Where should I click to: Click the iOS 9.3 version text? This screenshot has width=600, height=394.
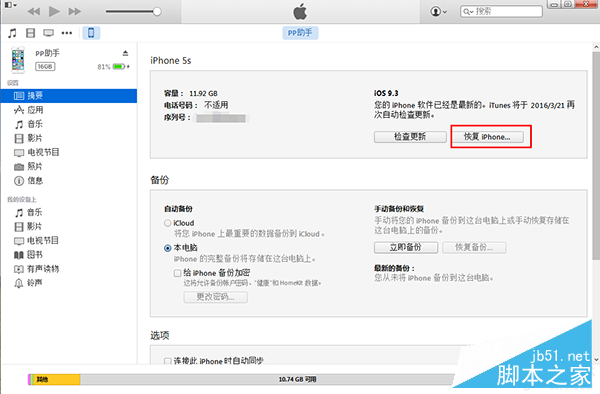386,93
